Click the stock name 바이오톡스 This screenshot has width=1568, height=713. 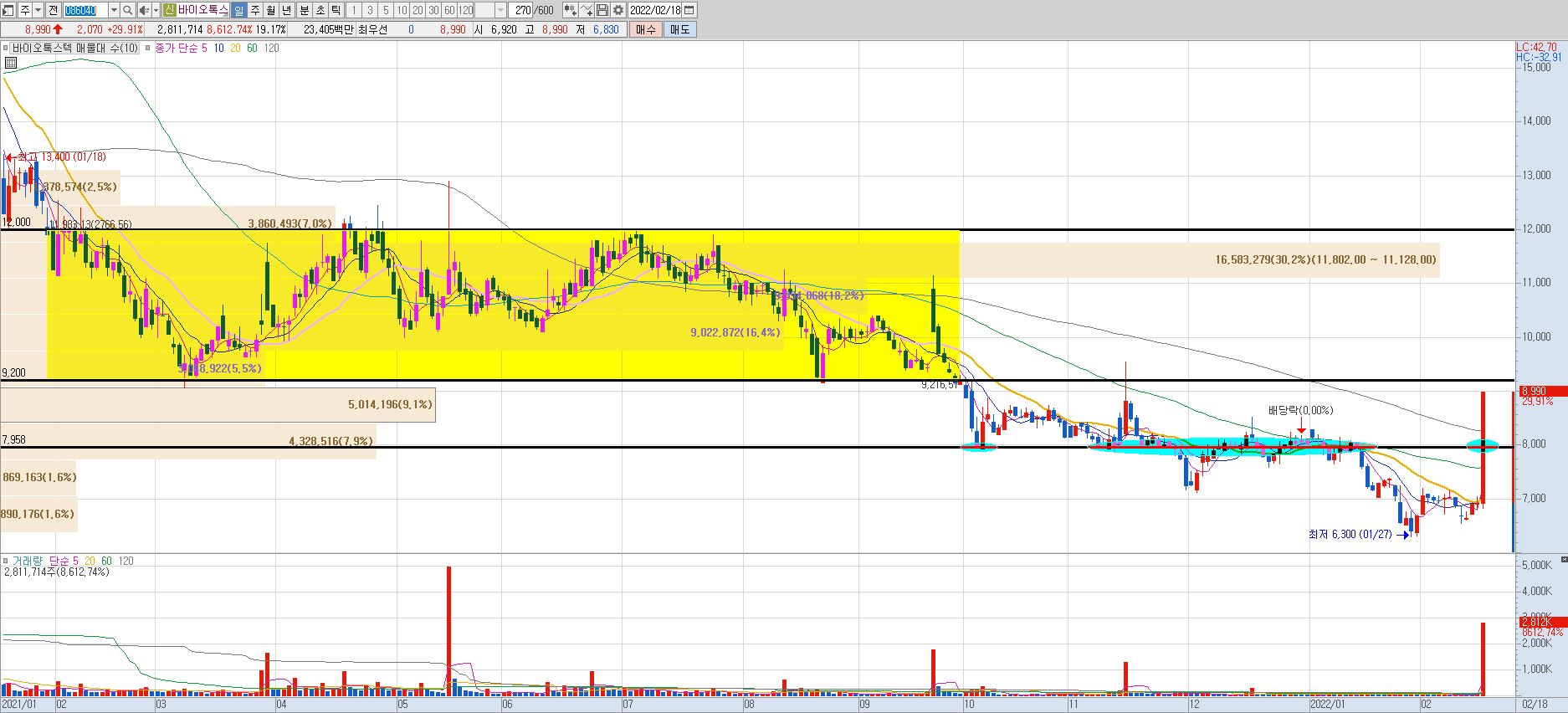tap(202, 10)
